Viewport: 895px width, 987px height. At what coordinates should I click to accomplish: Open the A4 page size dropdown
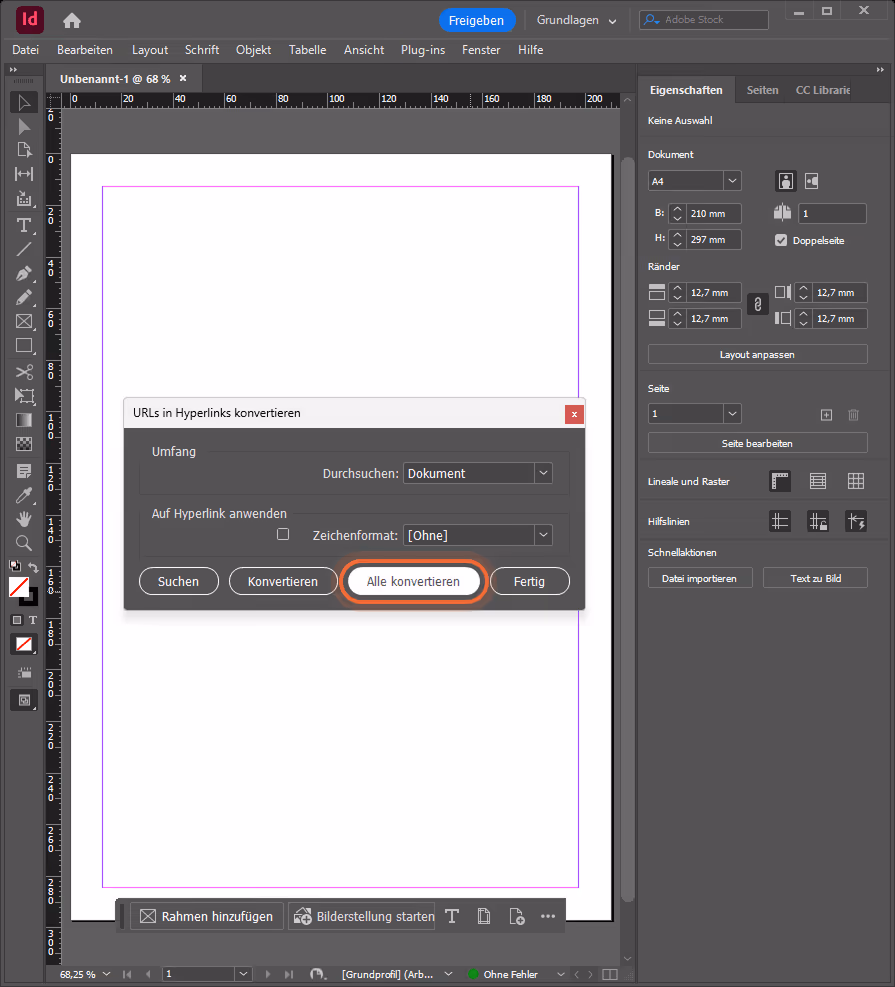pyautogui.click(x=694, y=181)
